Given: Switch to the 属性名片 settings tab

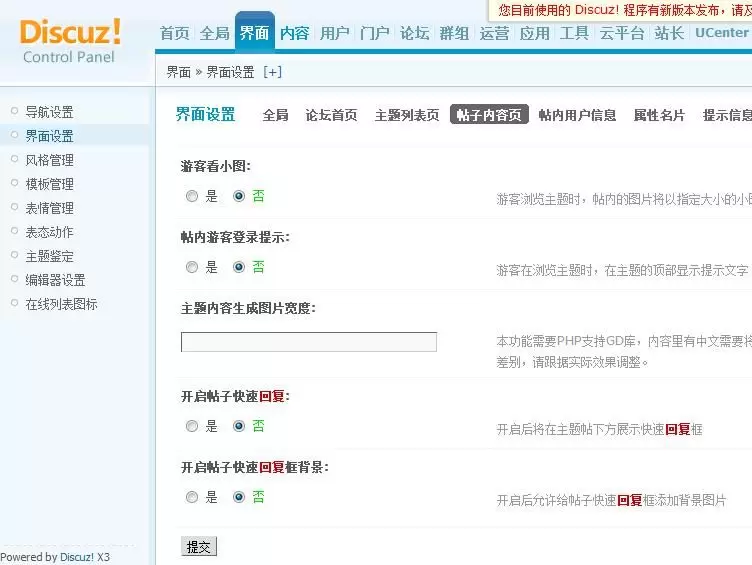Looking at the screenshot, I should pos(659,115).
